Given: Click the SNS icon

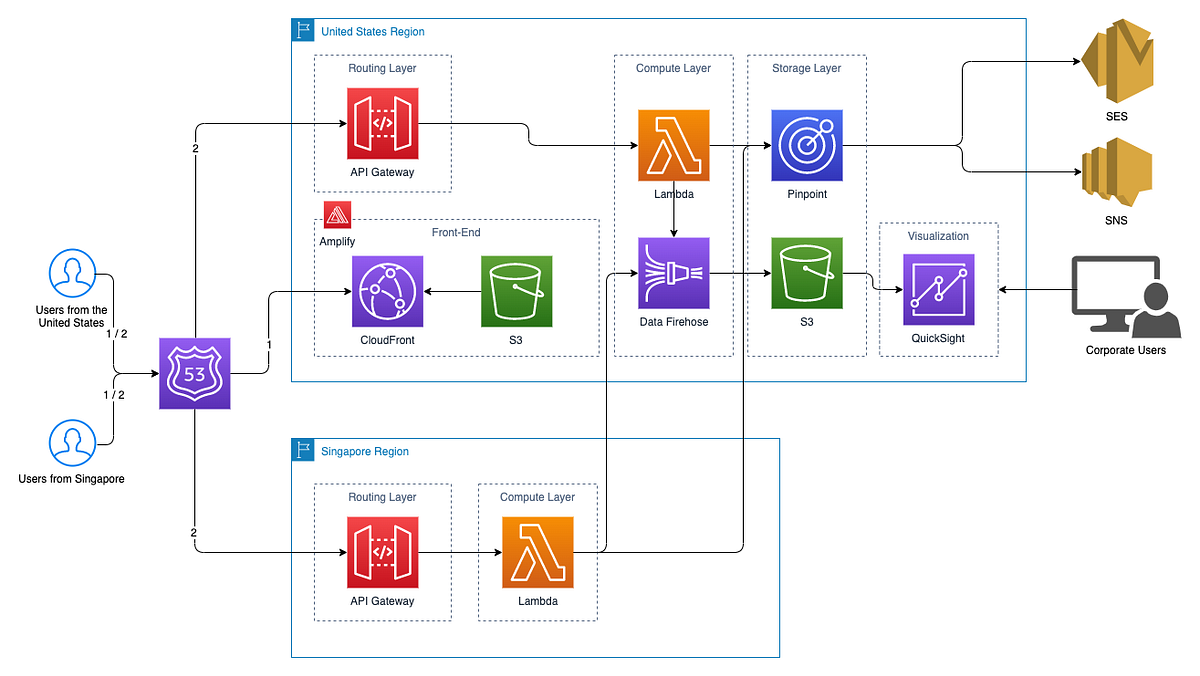Looking at the screenshot, I should (1117, 172).
